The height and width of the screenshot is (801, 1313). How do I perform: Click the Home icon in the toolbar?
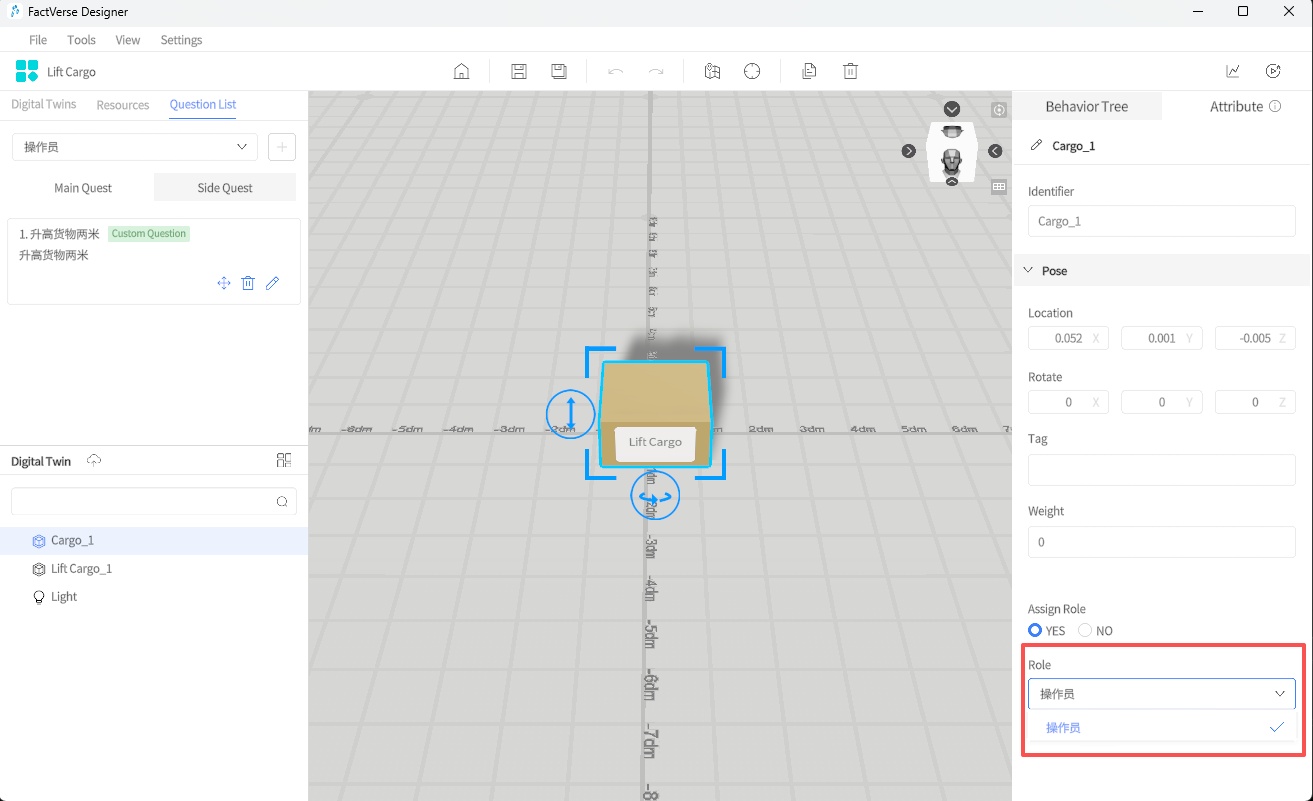[461, 71]
